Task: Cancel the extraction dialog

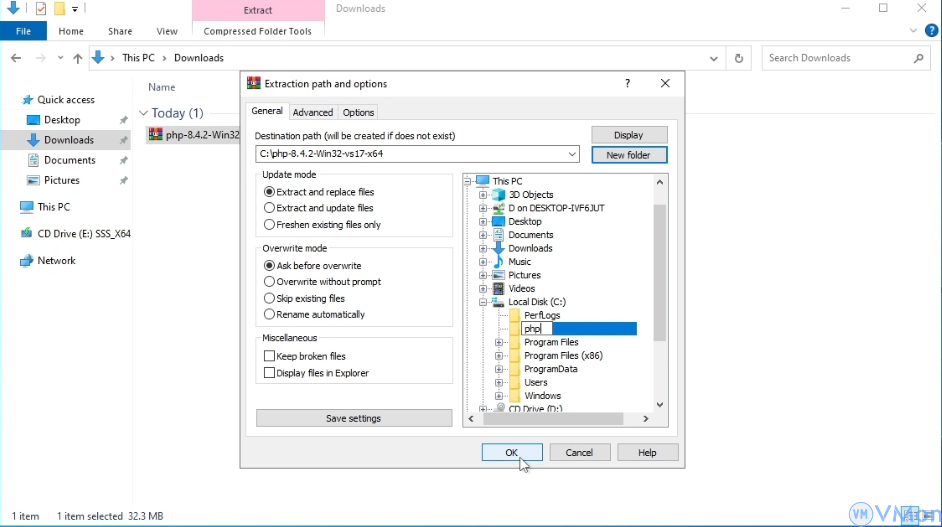Action: coord(579,452)
